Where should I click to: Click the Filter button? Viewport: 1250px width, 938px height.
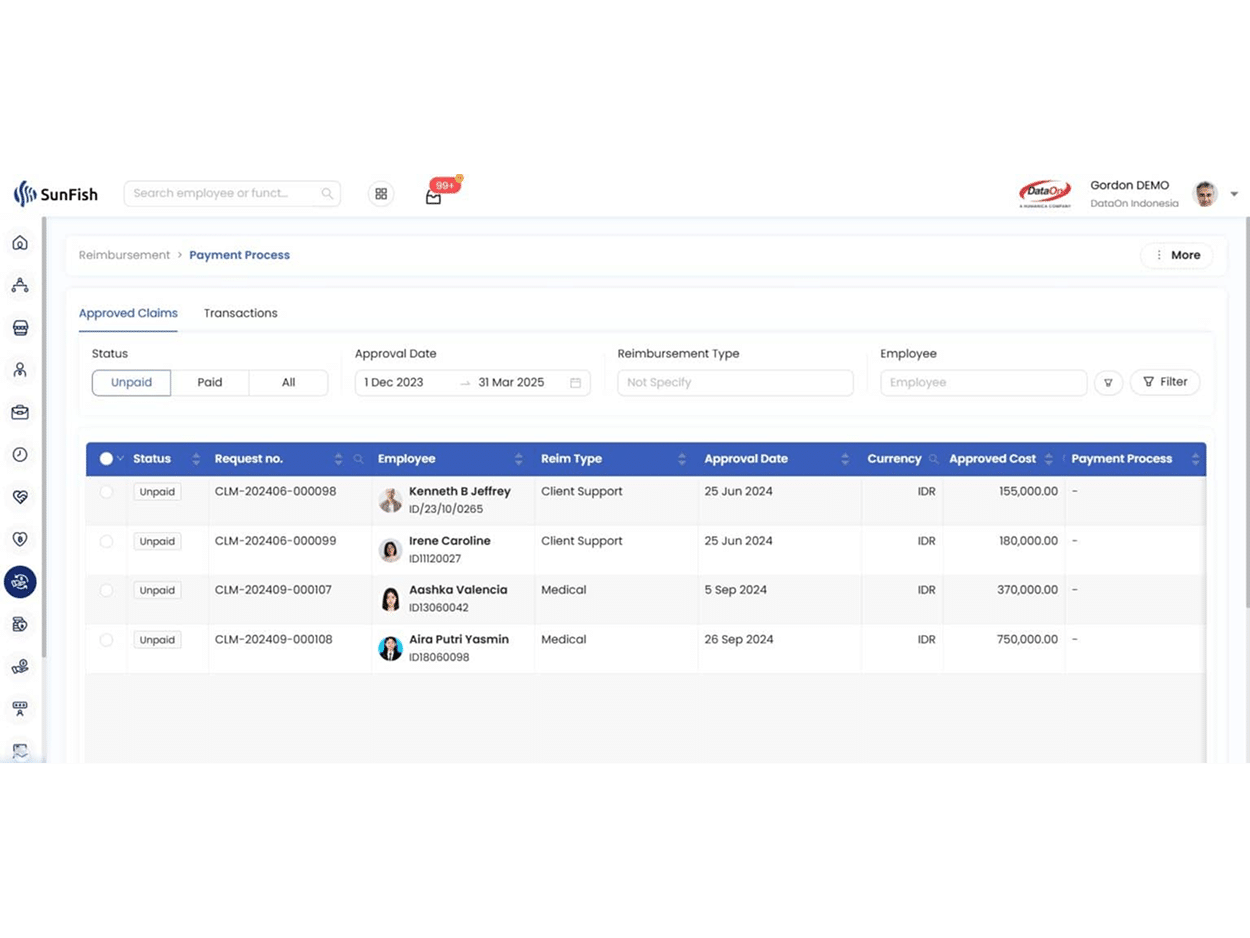coord(1165,382)
